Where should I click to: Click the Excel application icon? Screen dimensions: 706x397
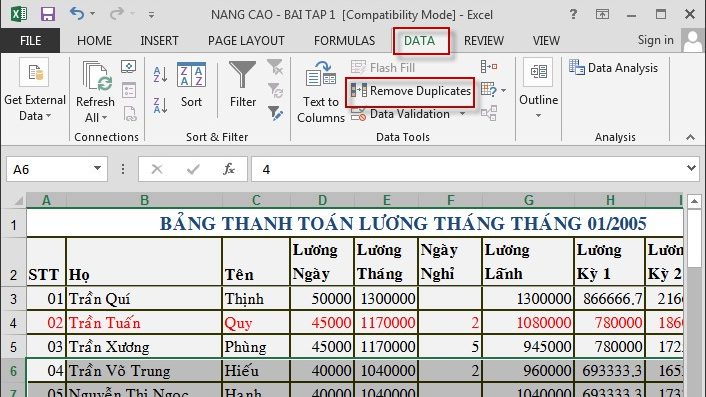(18, 14)
